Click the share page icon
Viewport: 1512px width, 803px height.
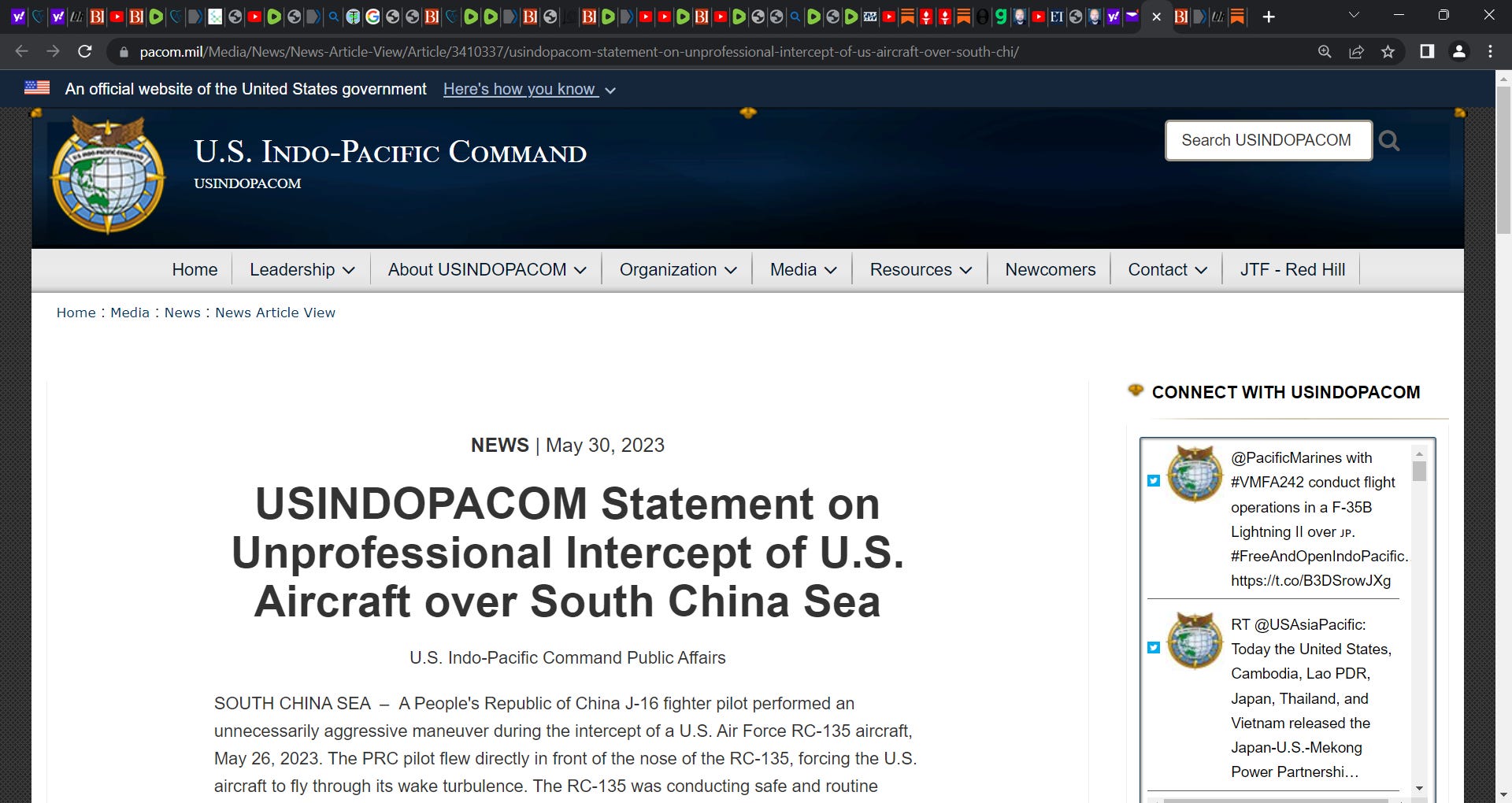click(1356, 52)
